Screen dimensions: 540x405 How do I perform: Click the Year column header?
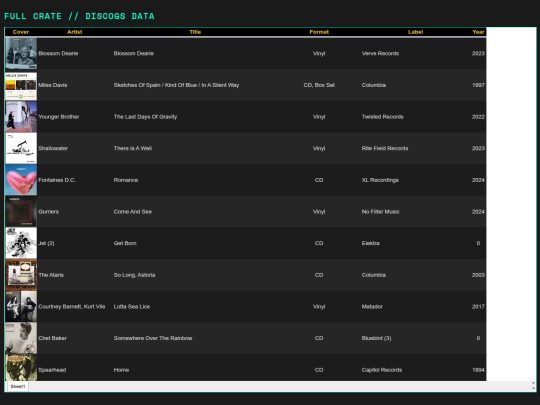click(x=478, y=32)
